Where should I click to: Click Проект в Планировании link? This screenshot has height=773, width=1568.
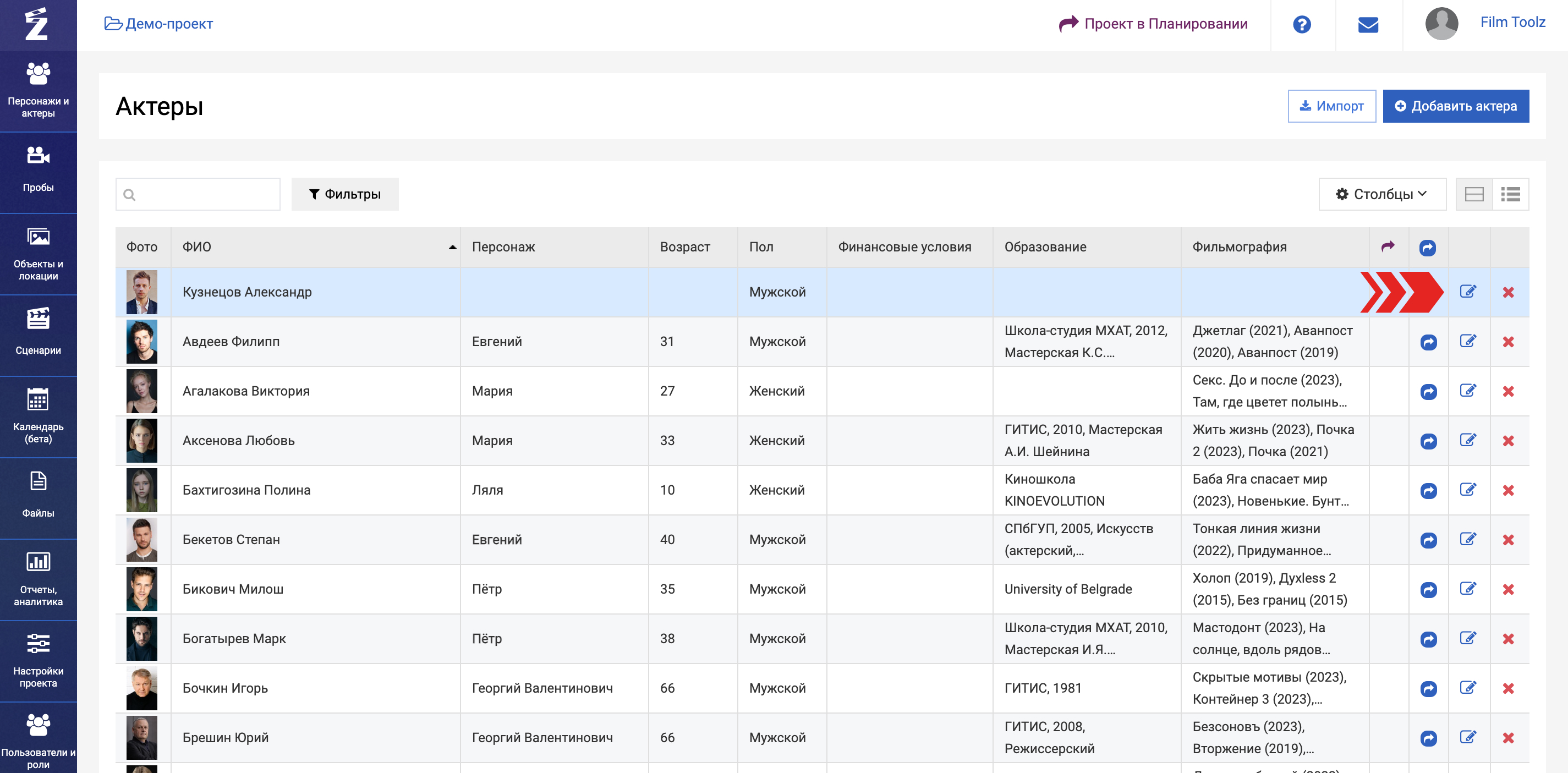(x=1153, y=24)
